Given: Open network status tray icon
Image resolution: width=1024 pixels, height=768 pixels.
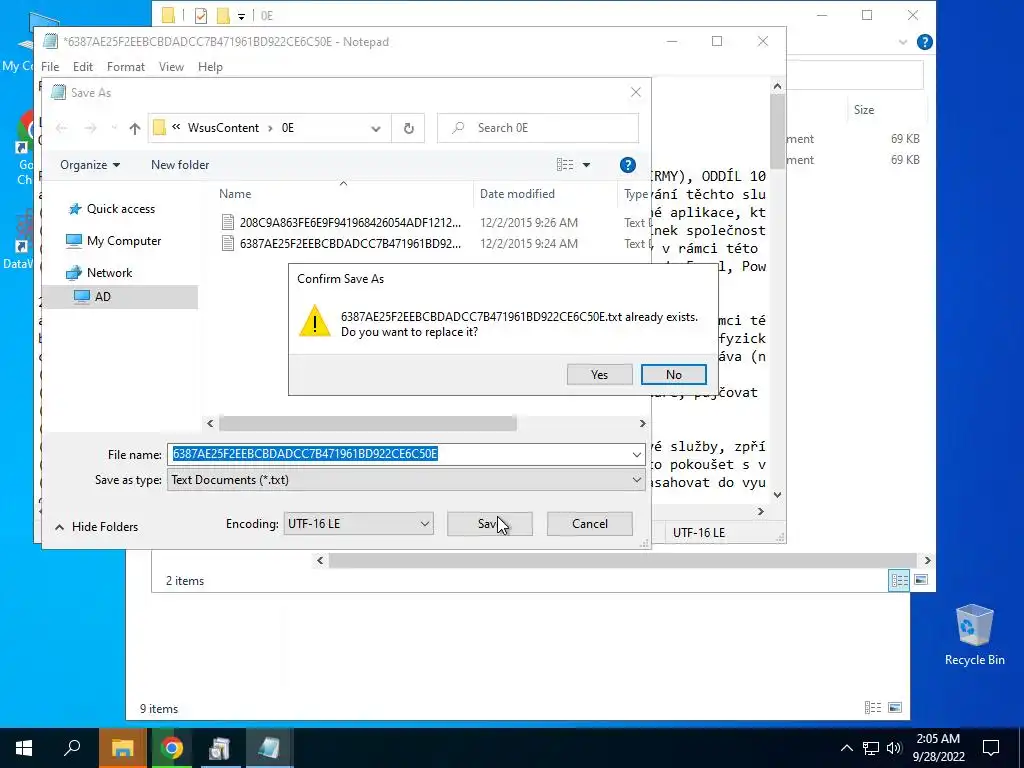Looking at the screenshot, I should 871,748.
